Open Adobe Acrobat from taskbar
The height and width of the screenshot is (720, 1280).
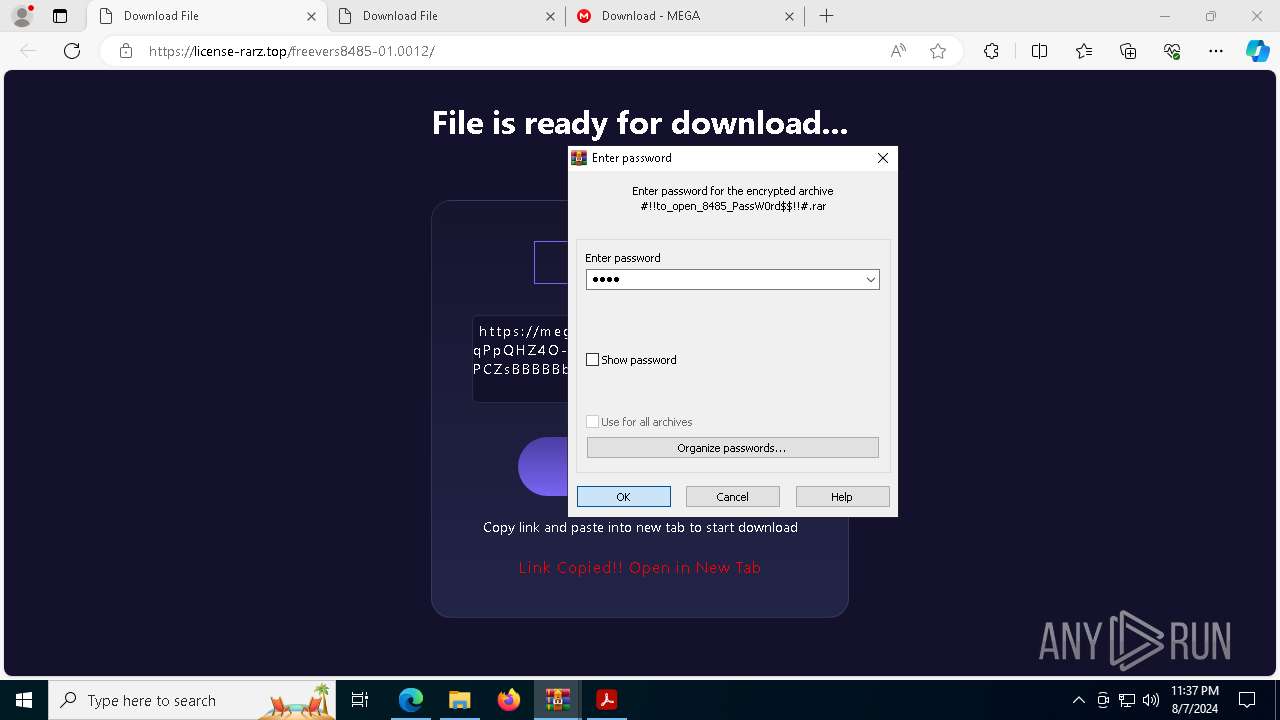606,700
